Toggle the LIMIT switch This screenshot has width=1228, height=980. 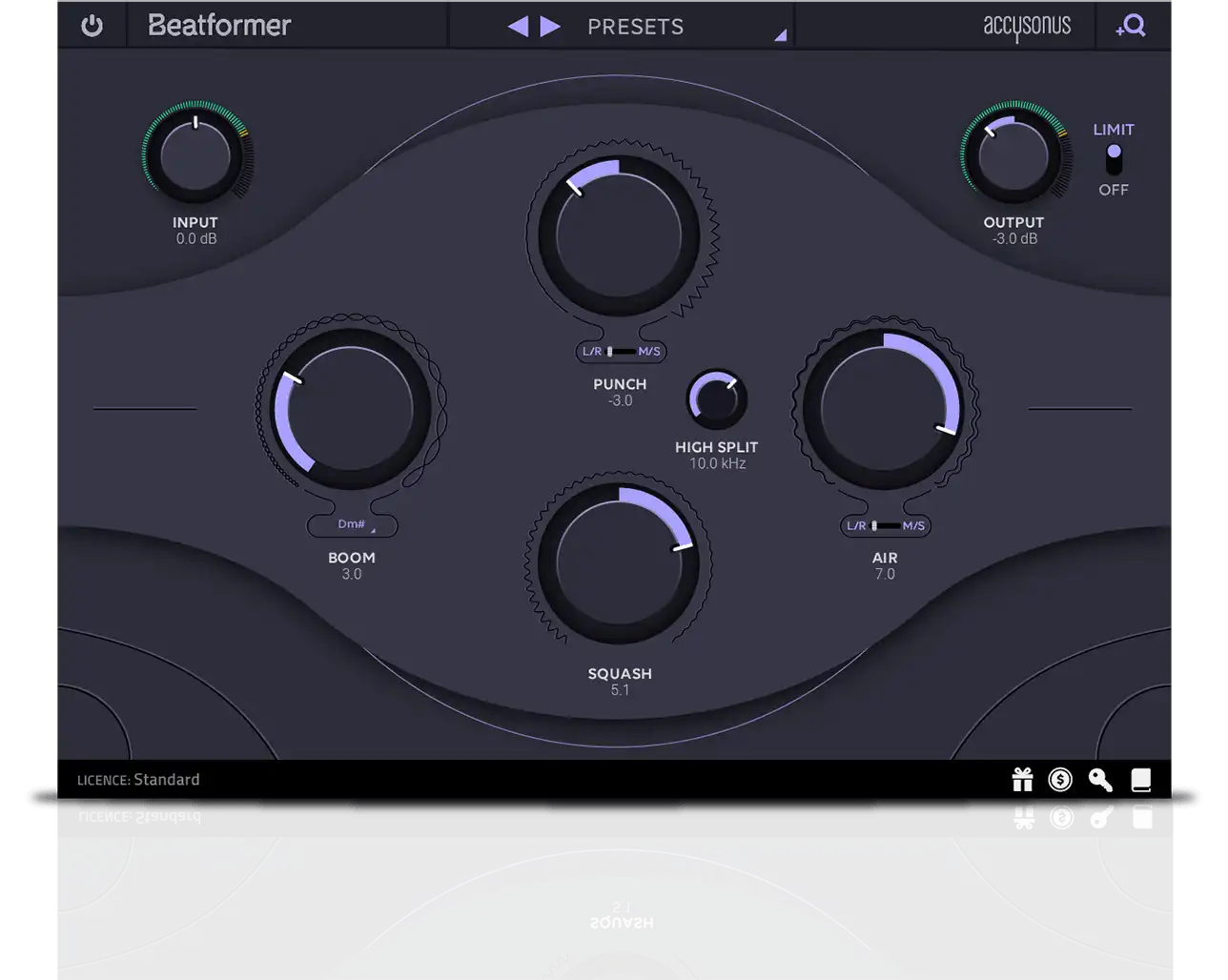tap(1114, 159)
